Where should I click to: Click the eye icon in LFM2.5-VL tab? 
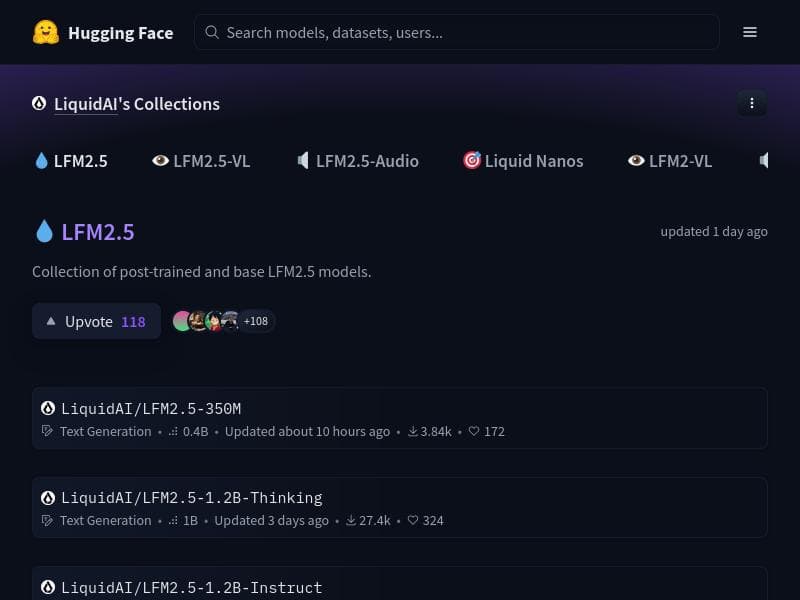tap(160, 161)
